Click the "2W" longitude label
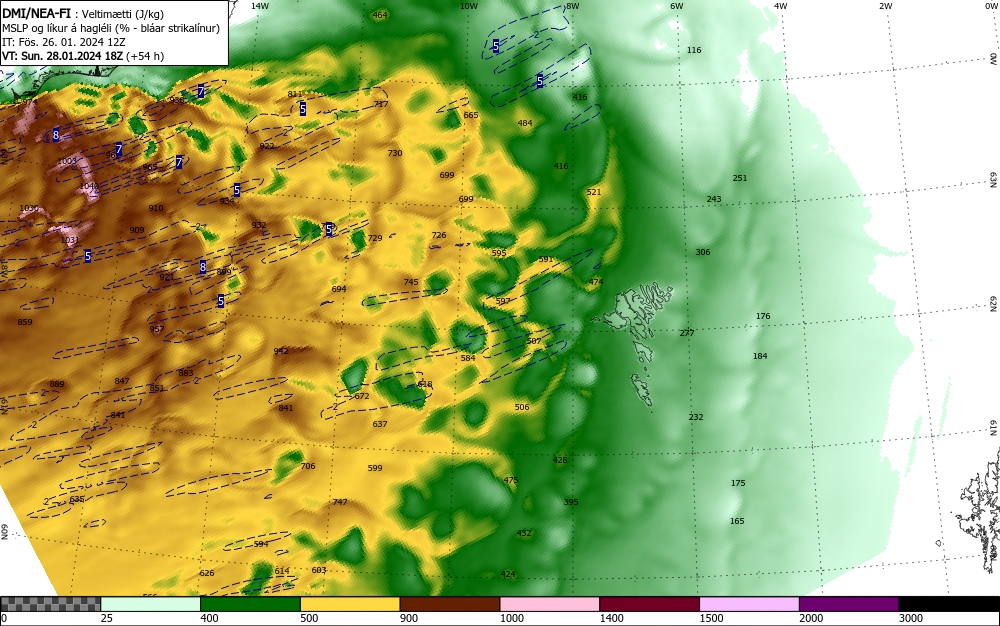 click(x=885, y=6)
